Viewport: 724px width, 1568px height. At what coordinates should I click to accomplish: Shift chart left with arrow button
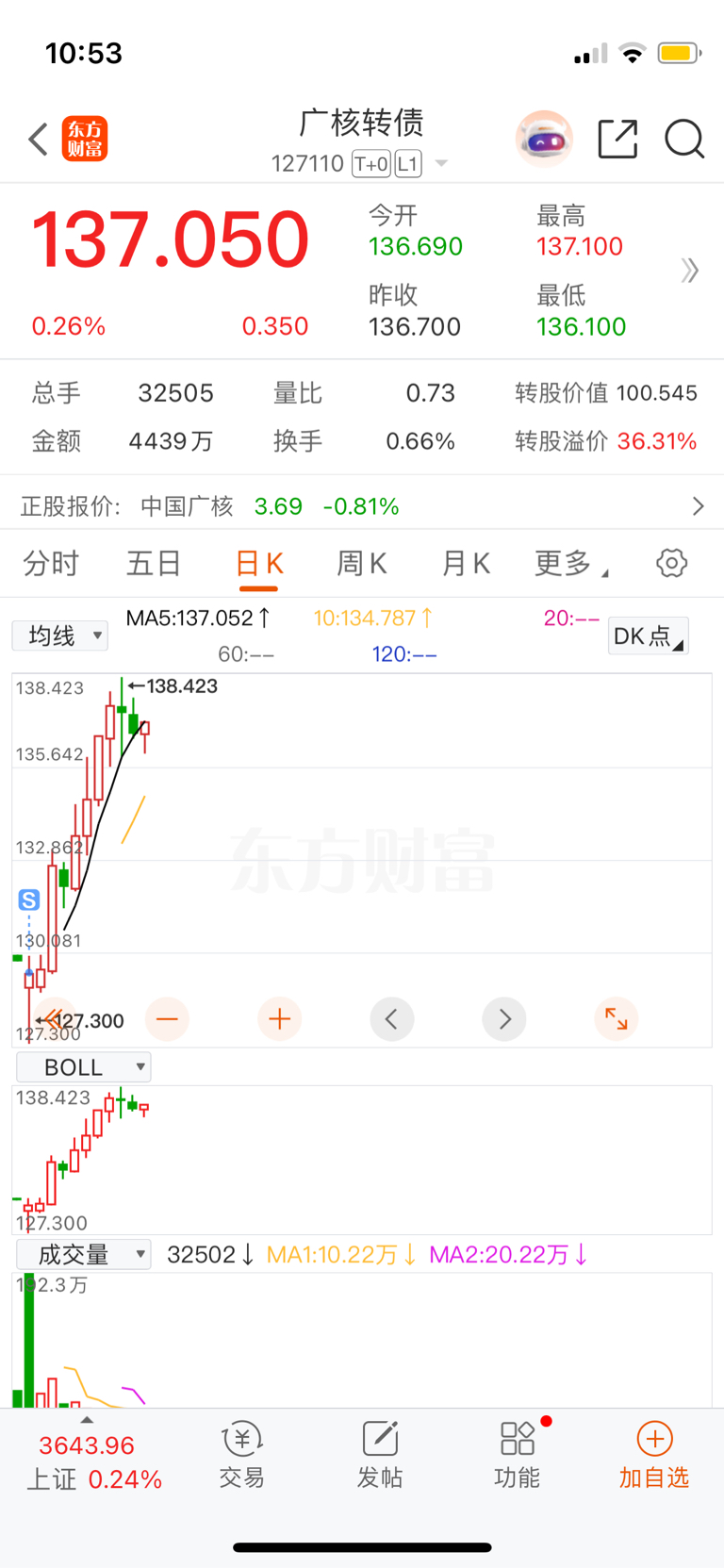pos(392,1019)
